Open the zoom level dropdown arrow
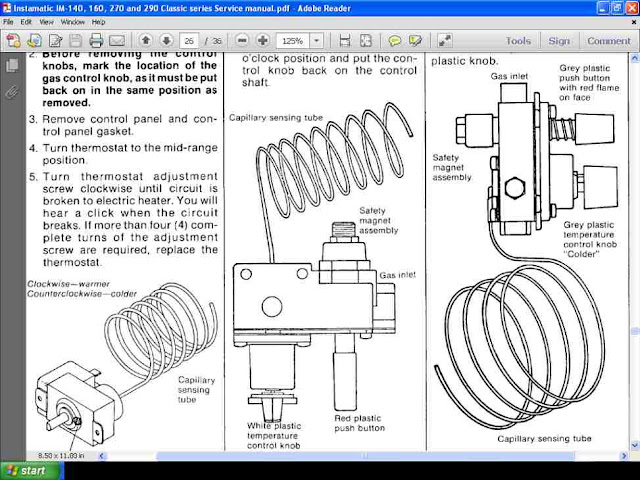Screen dimensions: 640x480 coord(316,40)
